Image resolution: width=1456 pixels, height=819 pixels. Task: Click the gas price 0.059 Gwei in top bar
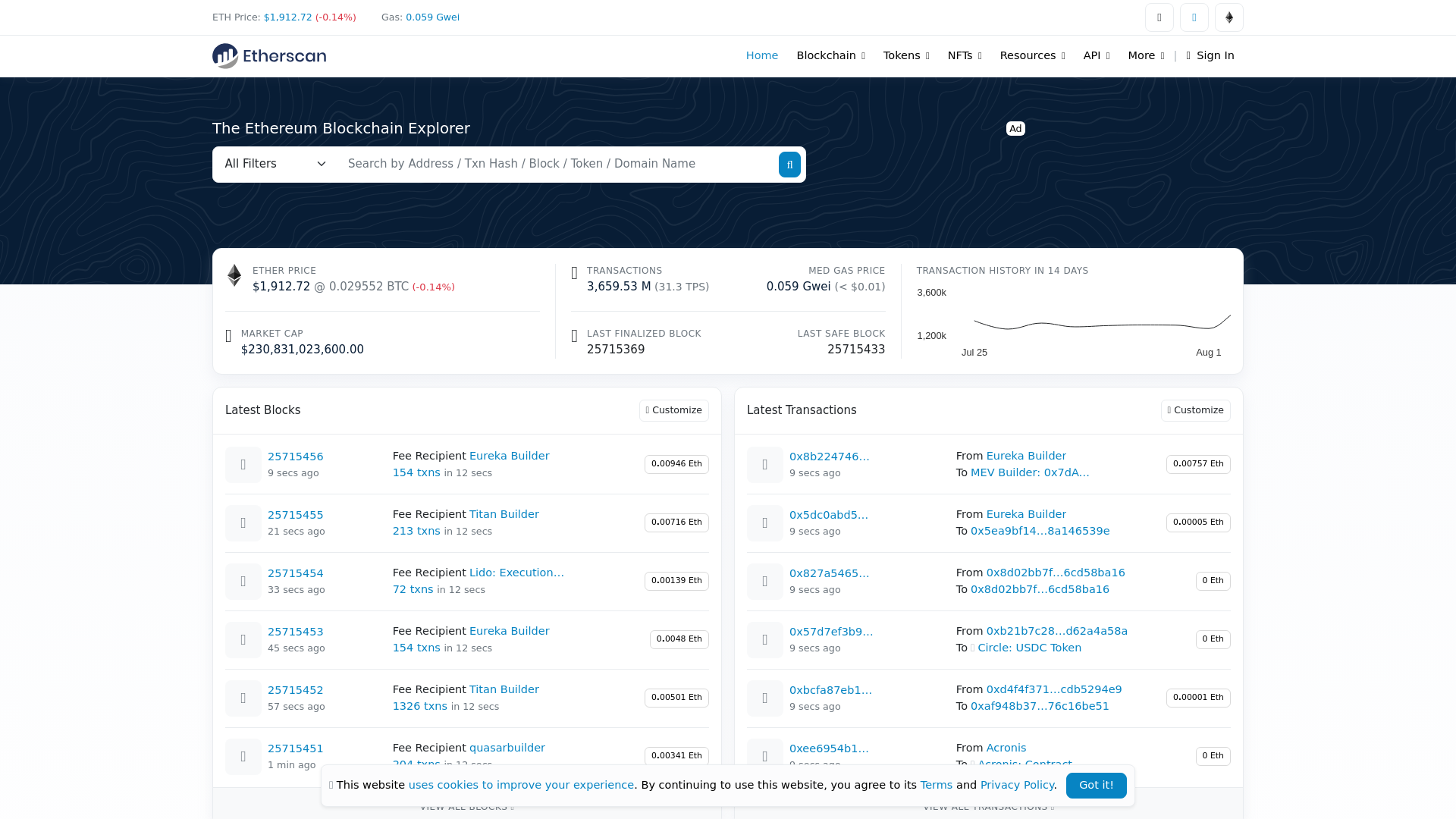(432, 17)
